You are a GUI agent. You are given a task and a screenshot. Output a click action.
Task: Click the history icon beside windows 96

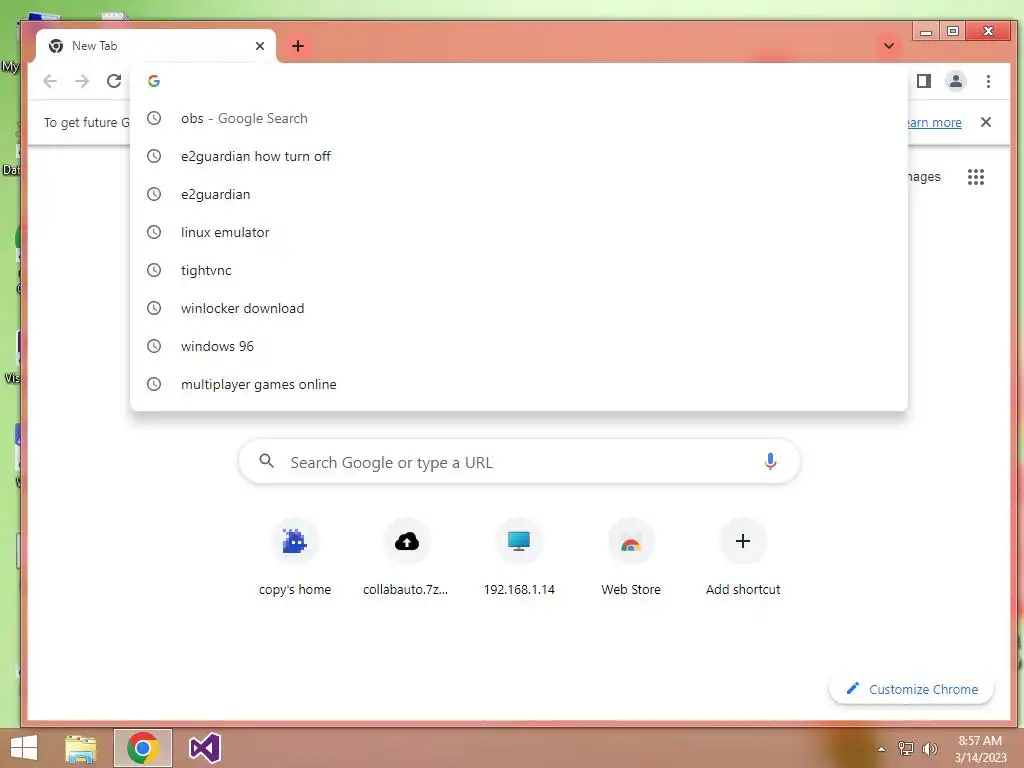(154, 345)
